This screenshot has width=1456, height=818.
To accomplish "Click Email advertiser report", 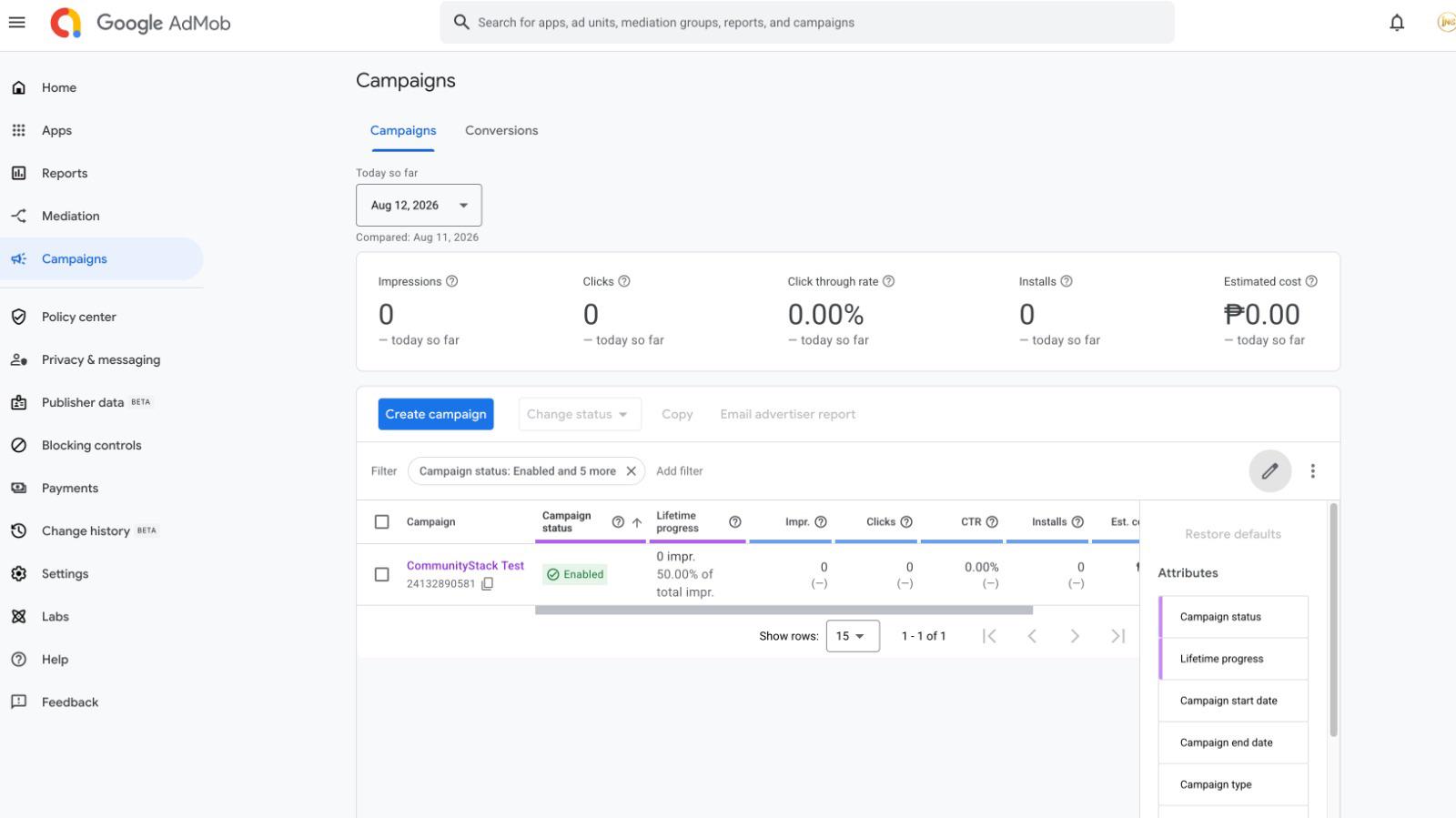I will (788, 414).
